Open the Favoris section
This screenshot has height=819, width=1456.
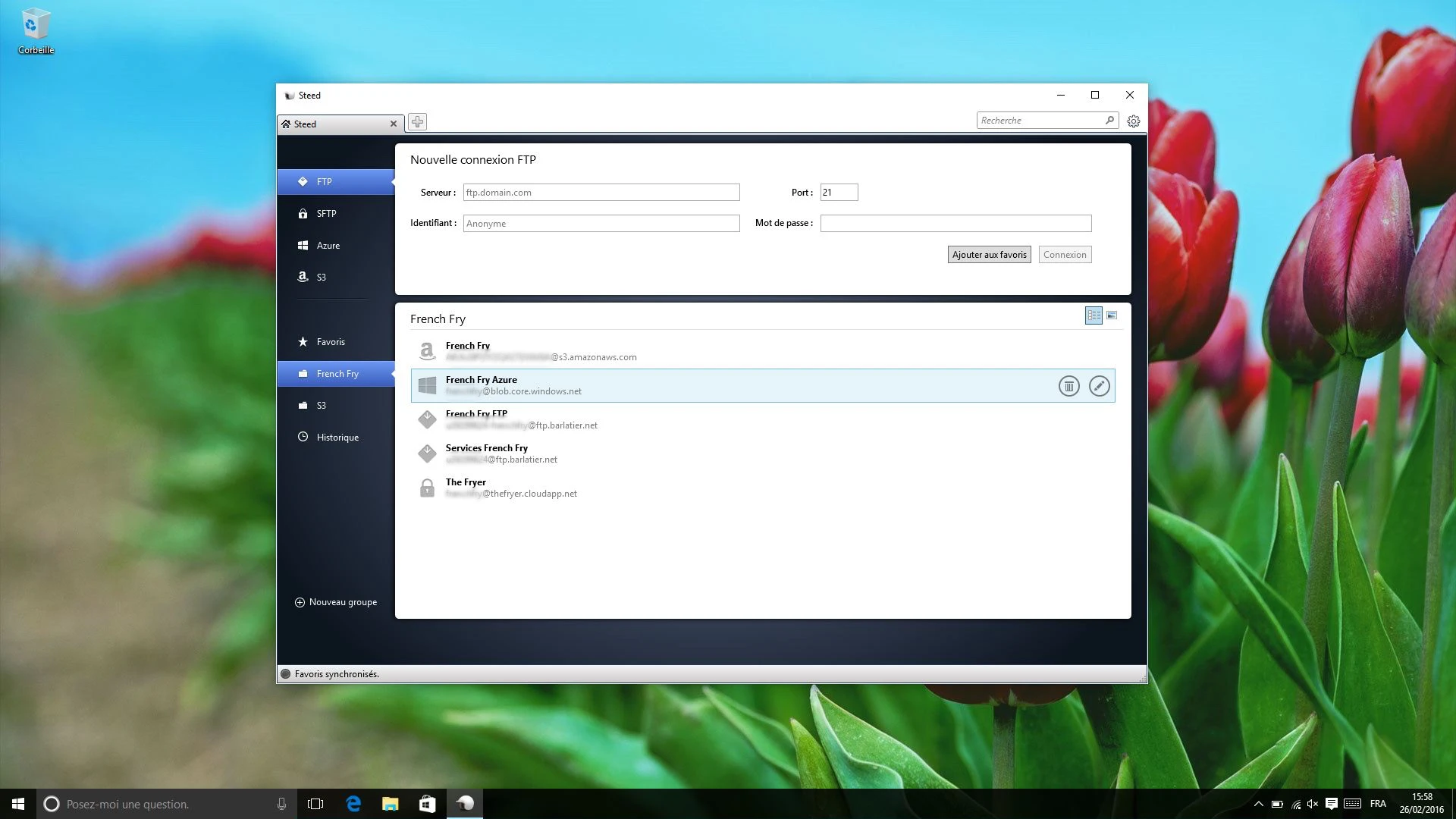(x=330, y=342)
